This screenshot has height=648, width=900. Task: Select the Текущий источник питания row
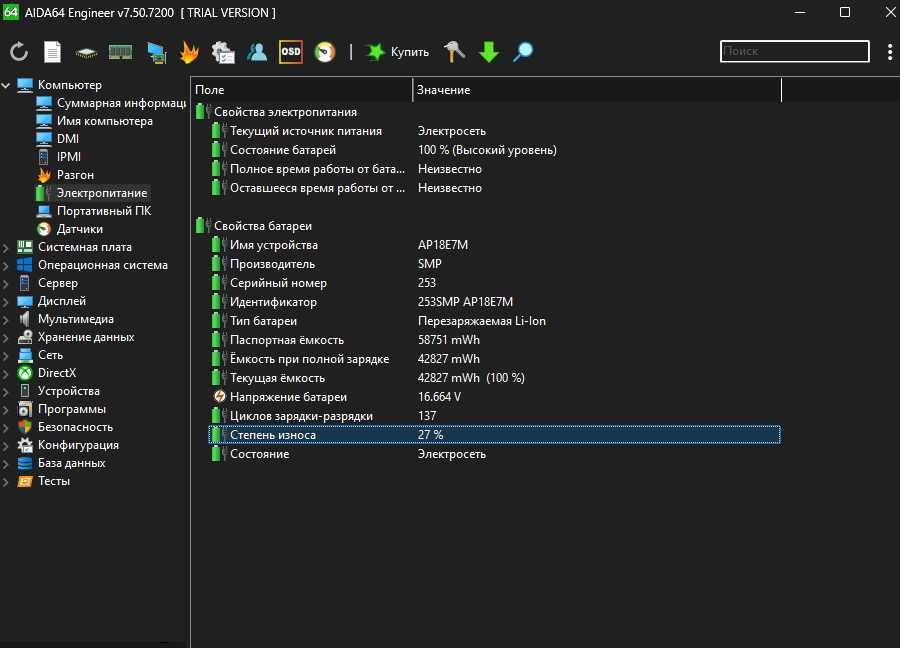coord(494,131)
